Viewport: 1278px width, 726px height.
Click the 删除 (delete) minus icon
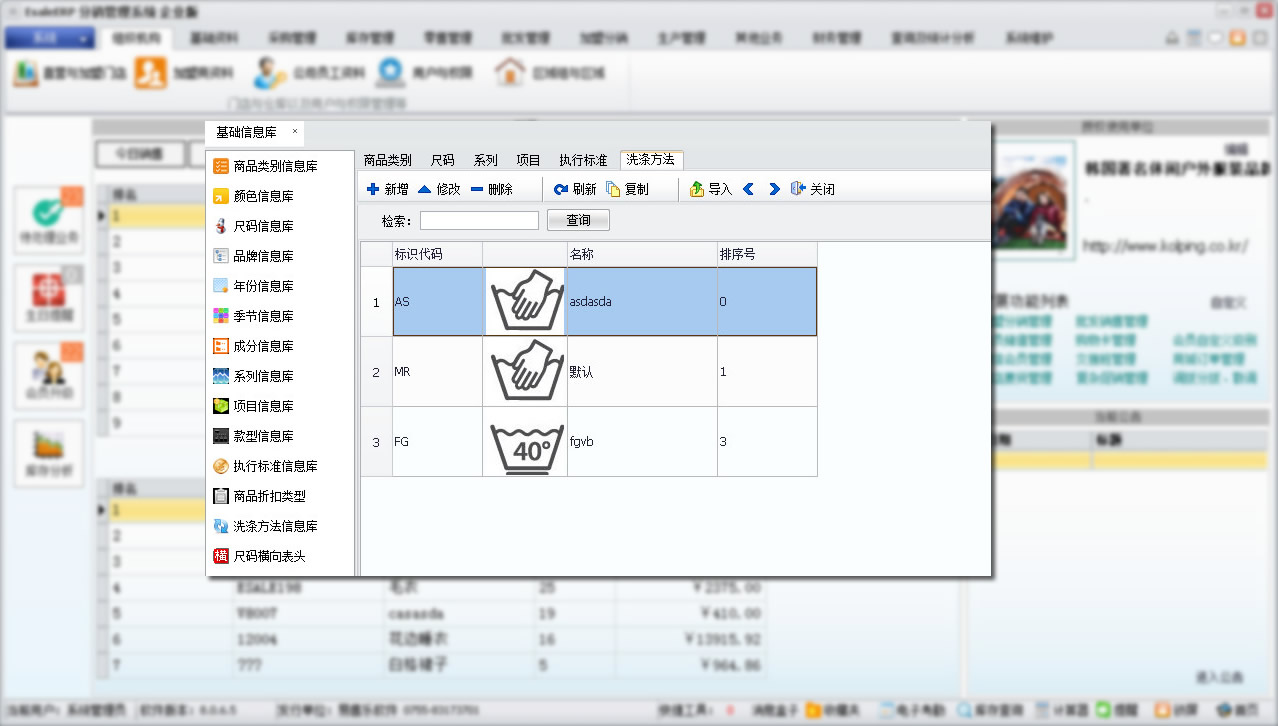click(477, 189)
